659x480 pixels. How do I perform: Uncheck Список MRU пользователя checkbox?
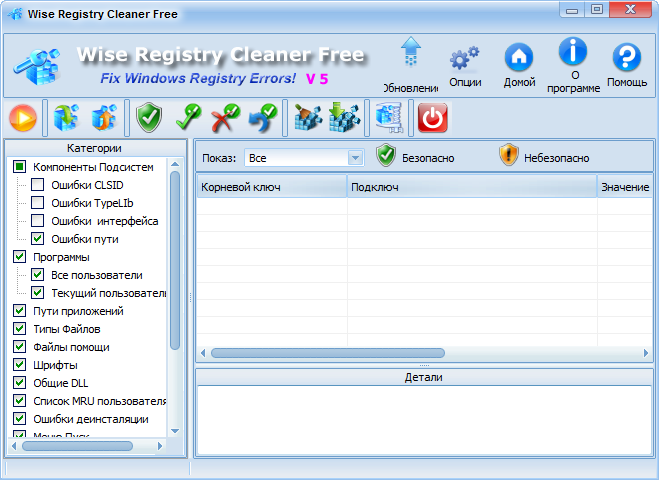(x=19, y=401)
